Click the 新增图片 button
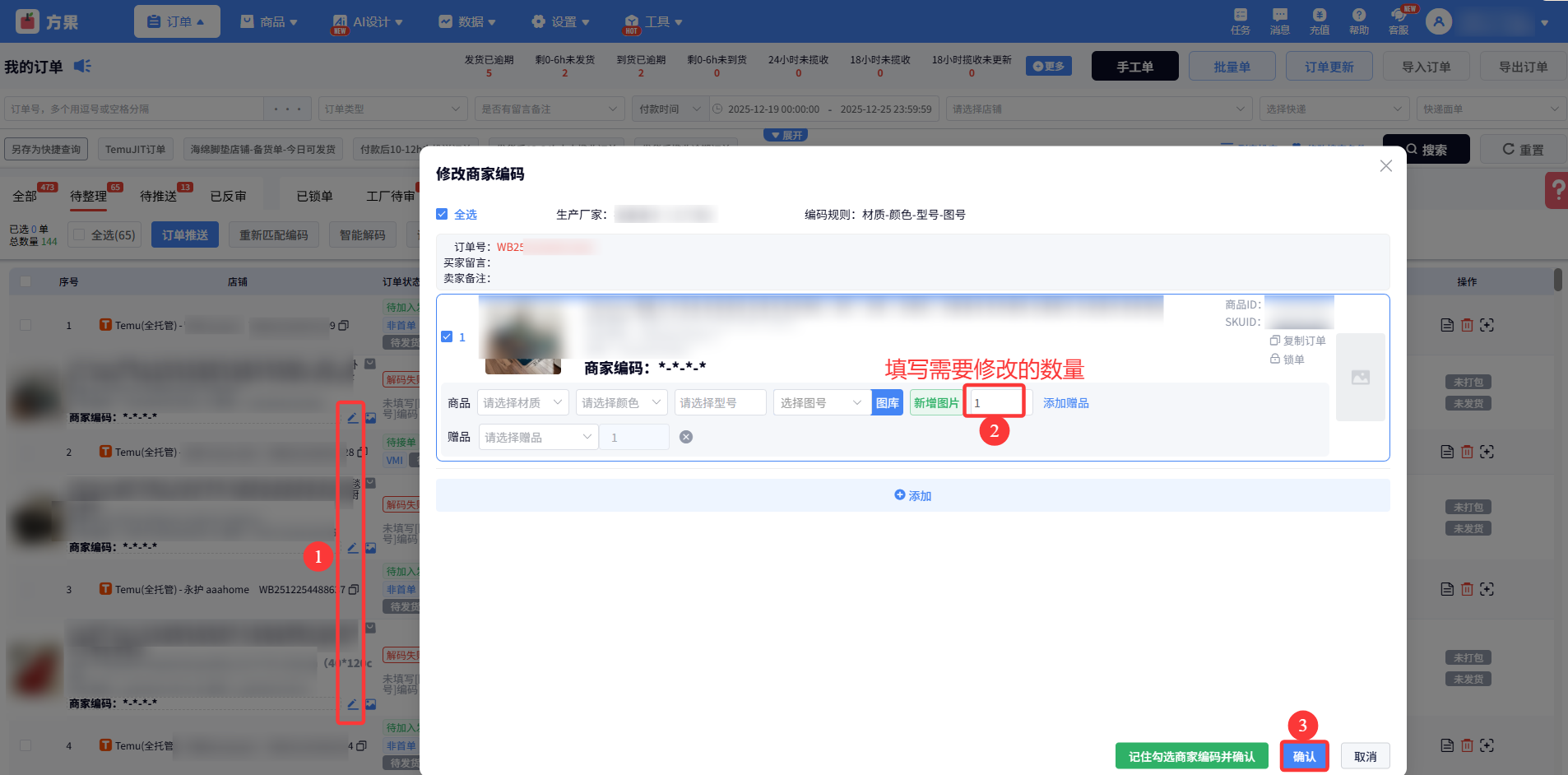This screenshot has width=1568, height=775. (937, 402)
